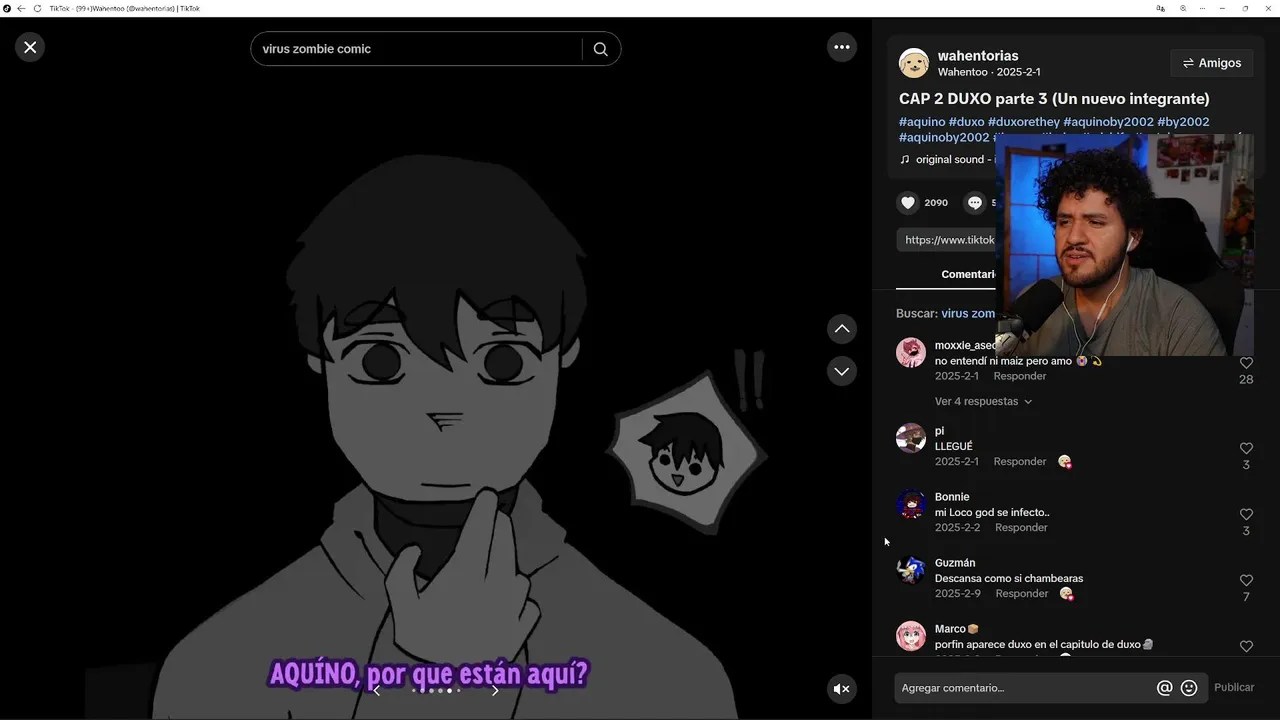Close the TikTok video viewer
This screenshot has height=720, width=1280.
[30, 47]
